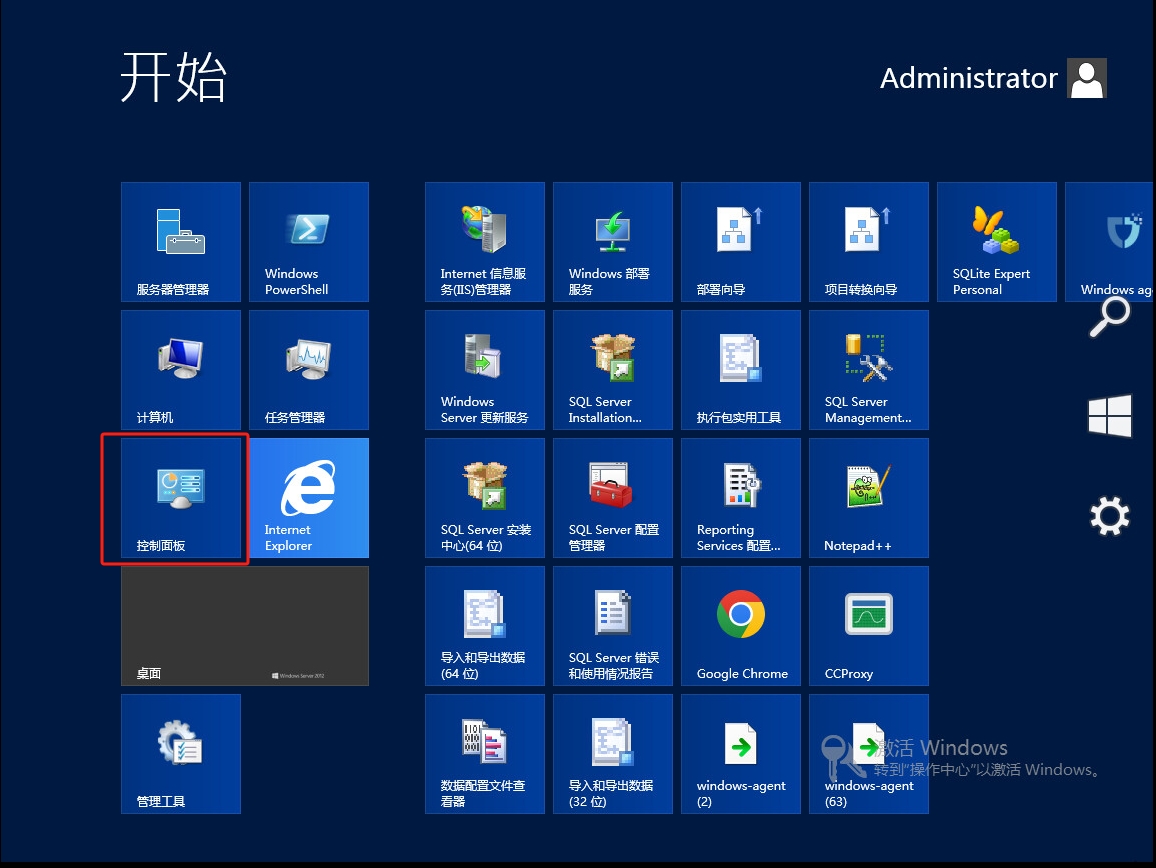This screenshot has width=1156, height=868.
Task: Click the Windows Start charm logo
Action: coord(1110,416)
